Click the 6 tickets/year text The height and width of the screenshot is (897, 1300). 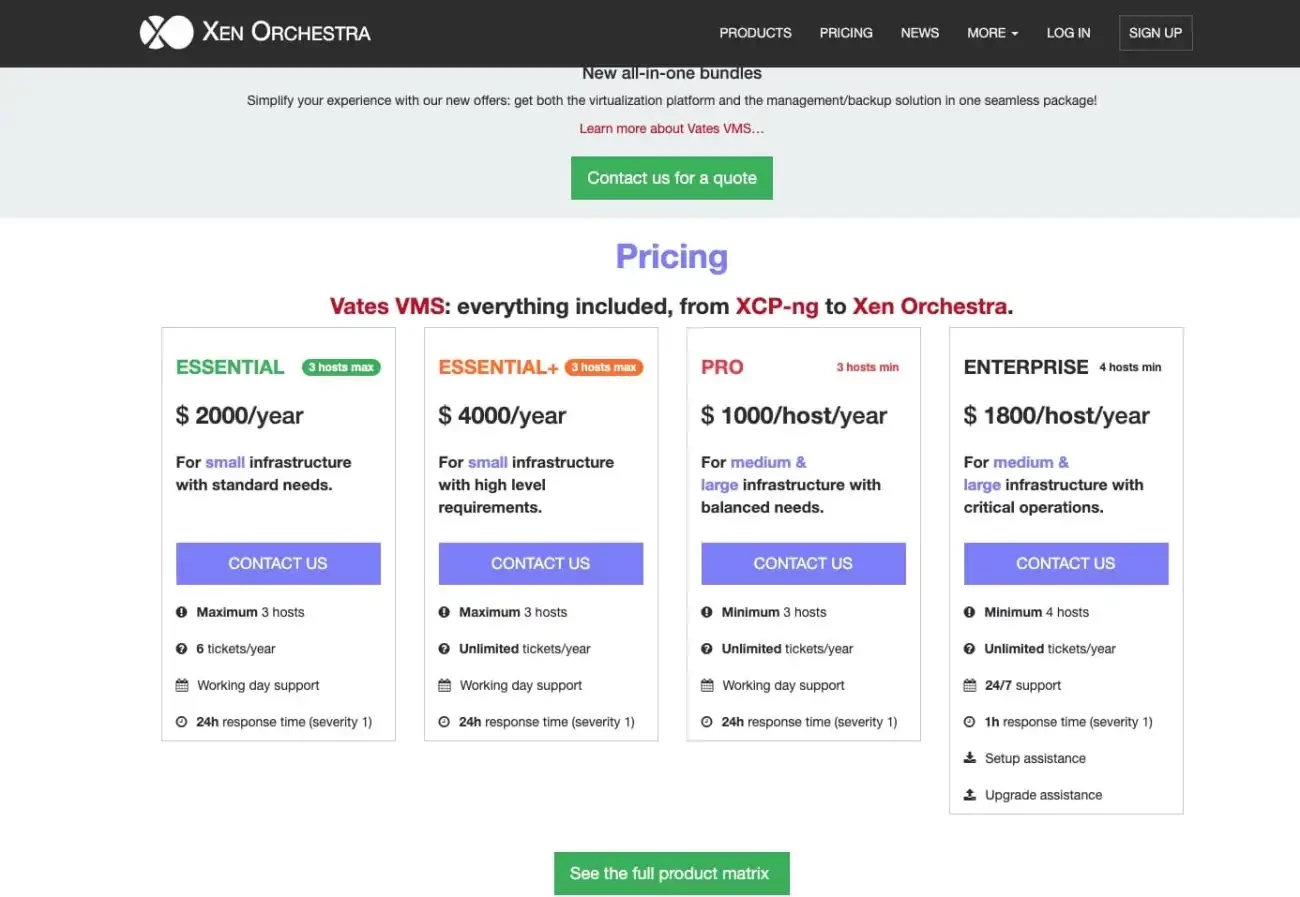pyautogui.click(x=236, y=649)
